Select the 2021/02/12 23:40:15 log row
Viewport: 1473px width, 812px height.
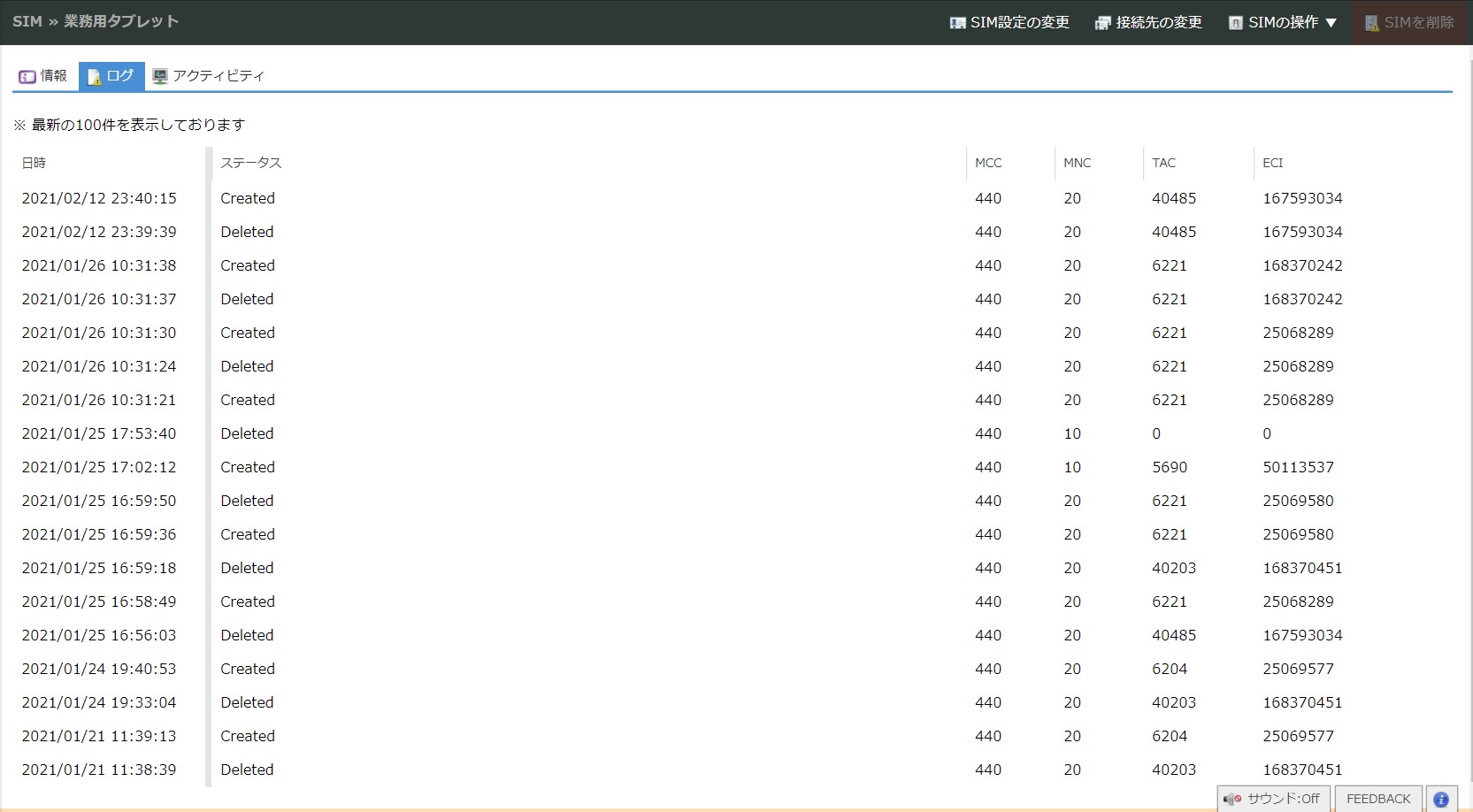pyautogui.click(x=99, y=198)
